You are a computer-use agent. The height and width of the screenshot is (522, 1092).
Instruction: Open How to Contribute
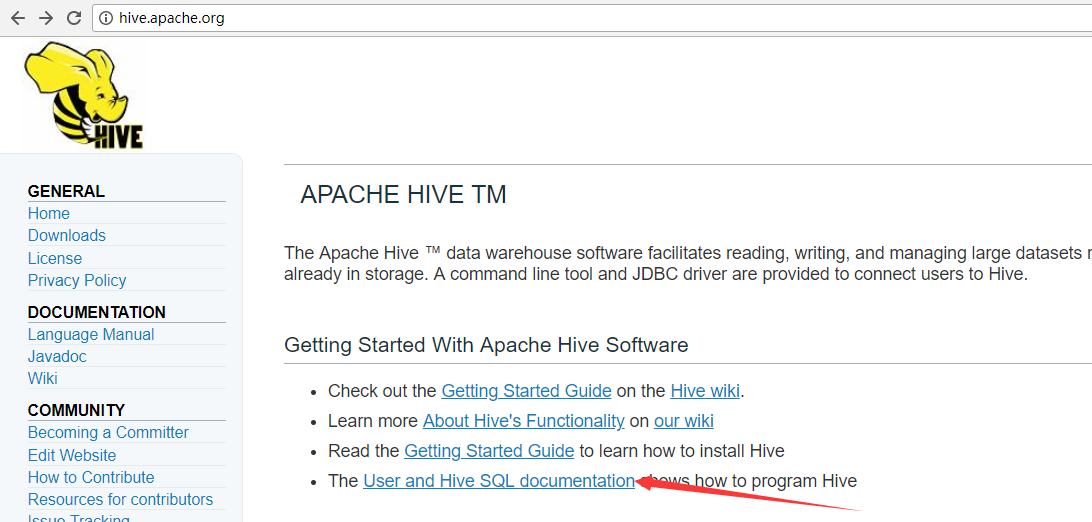(x=91, y=477)
